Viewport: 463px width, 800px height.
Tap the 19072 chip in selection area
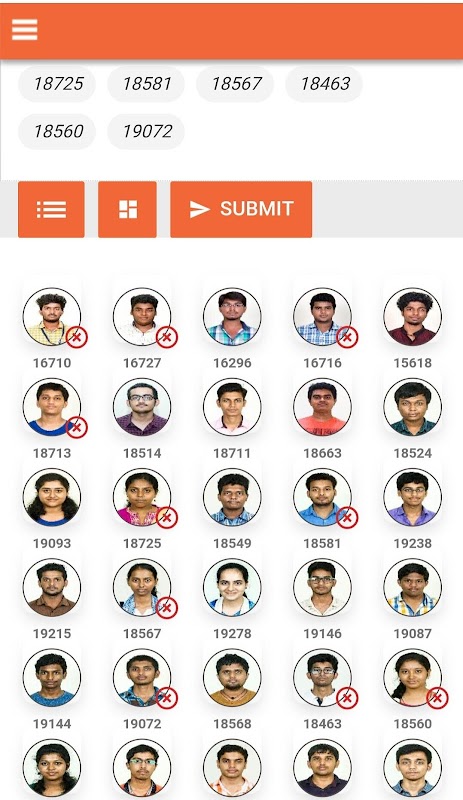click(146, 131)
